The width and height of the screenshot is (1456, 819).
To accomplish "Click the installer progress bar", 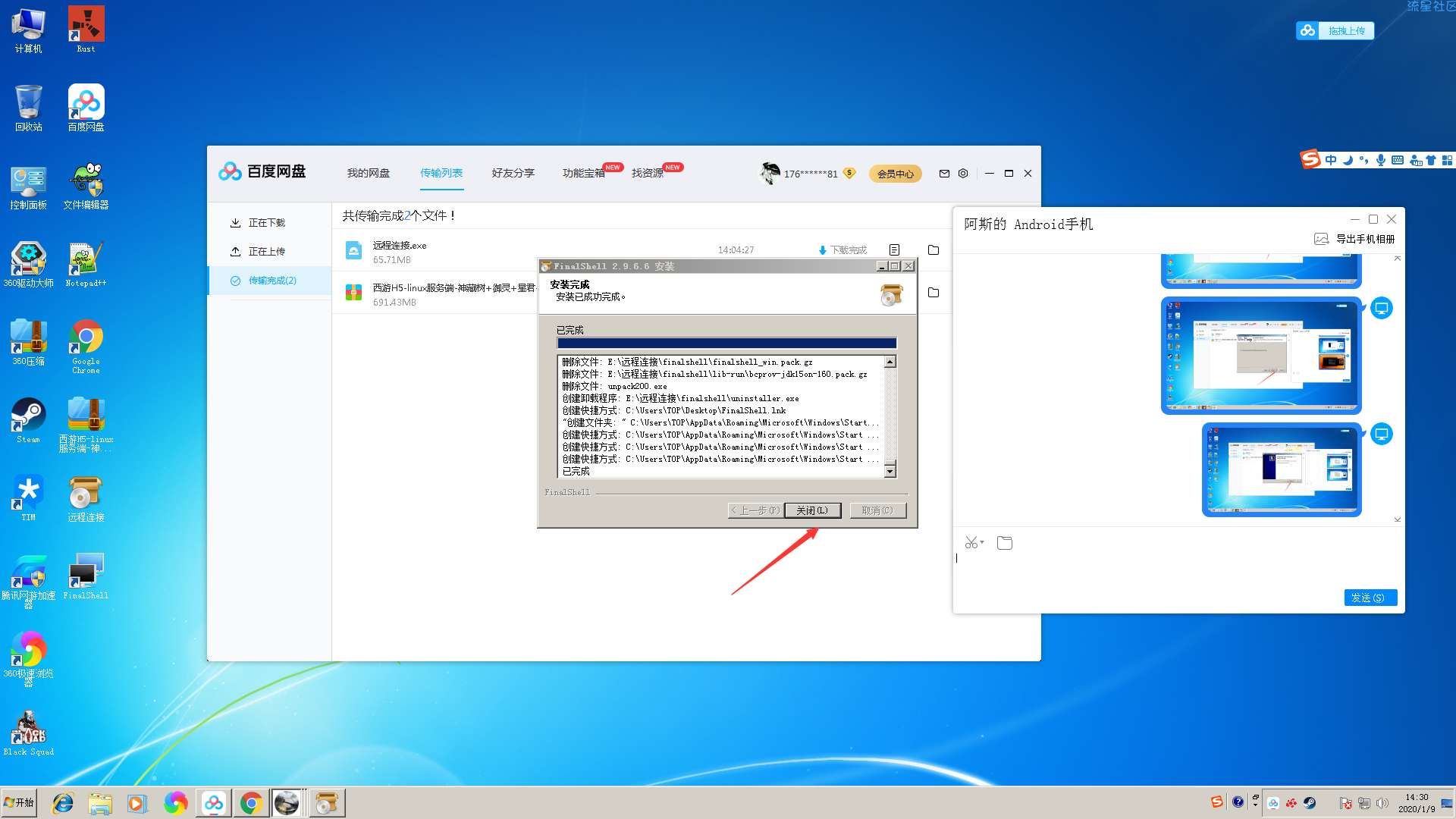I will pos(726,344).
